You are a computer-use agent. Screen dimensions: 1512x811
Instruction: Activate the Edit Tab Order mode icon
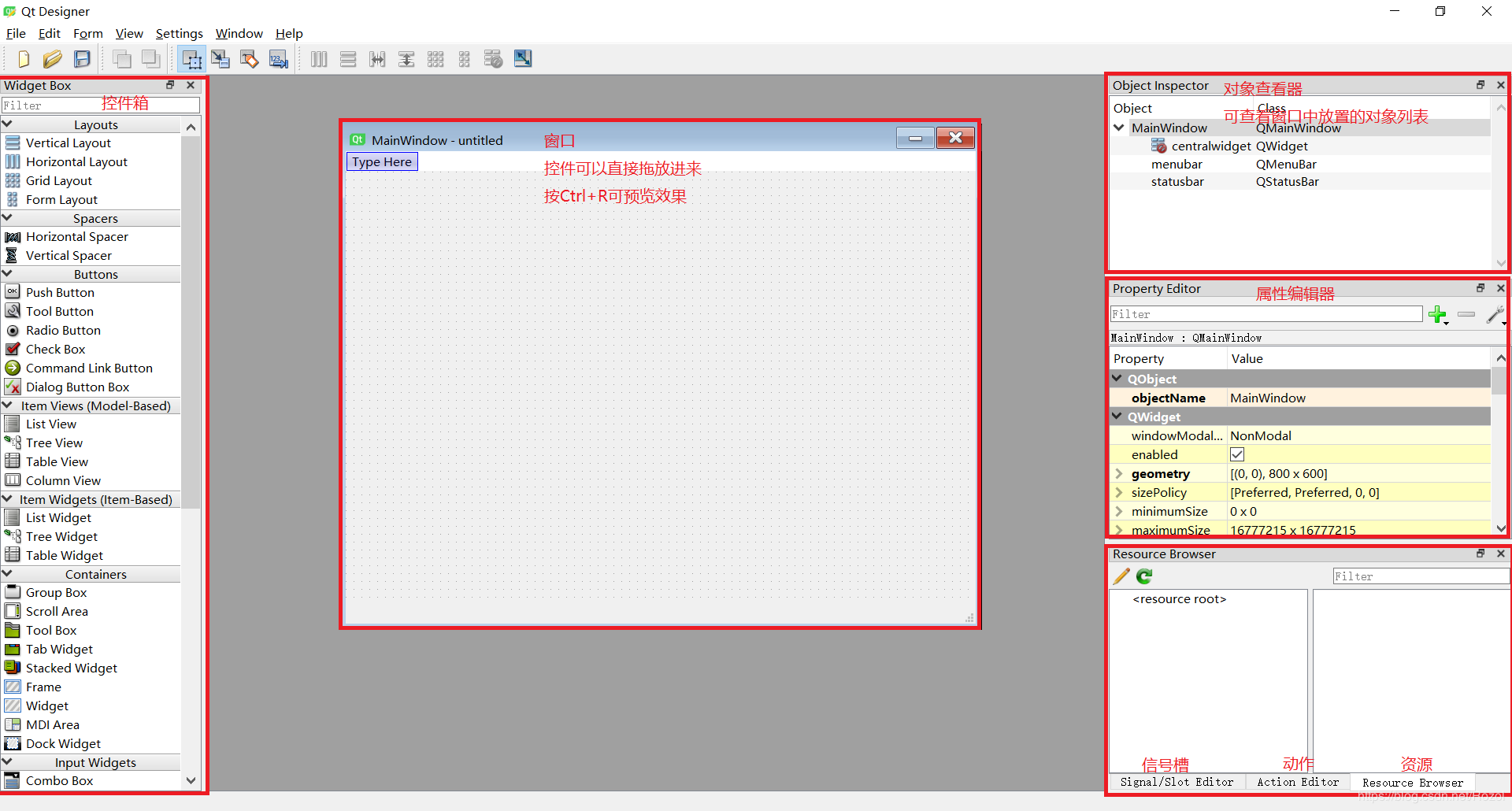click(278, 58)
